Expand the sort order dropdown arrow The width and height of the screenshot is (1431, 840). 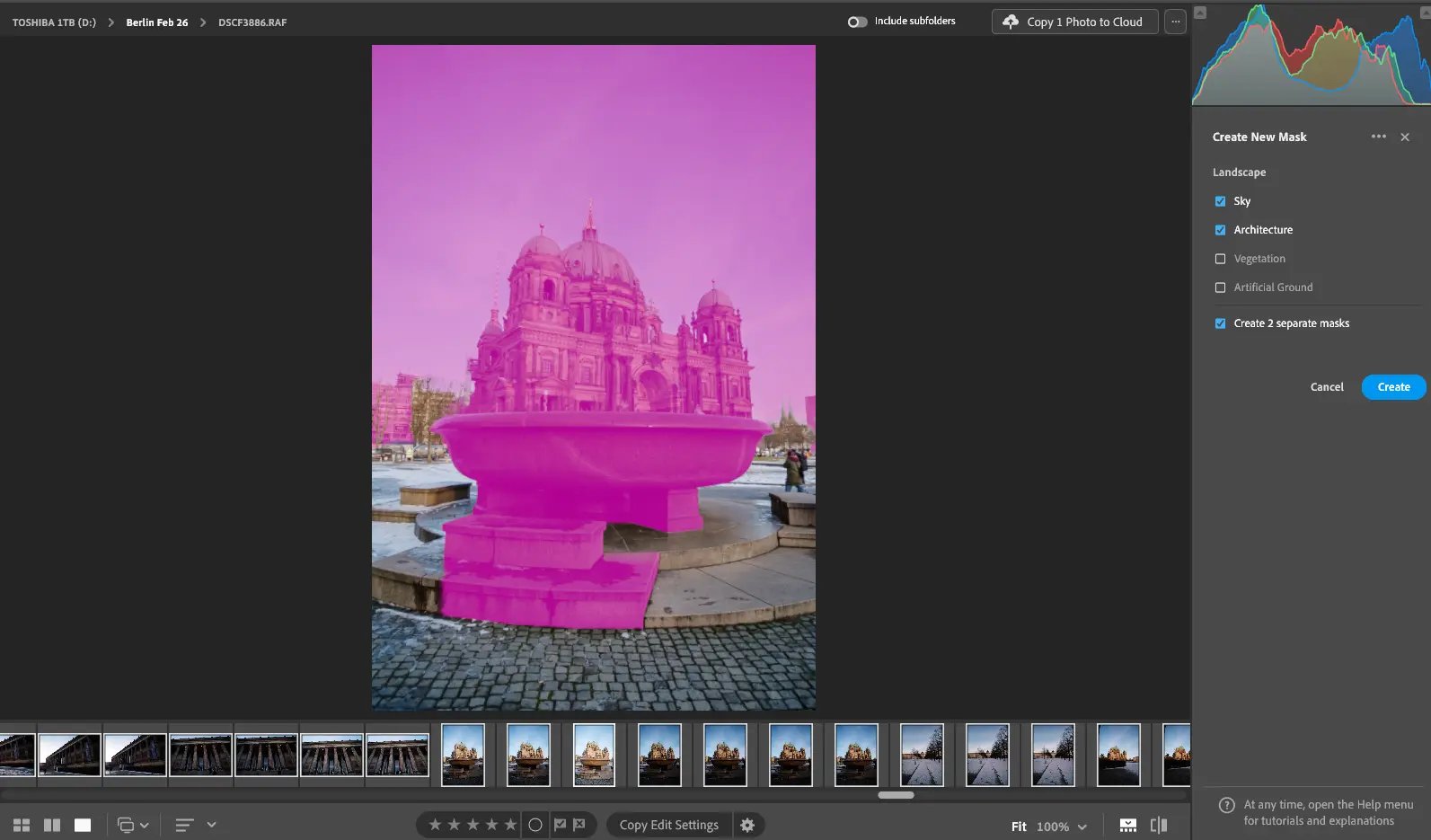(x=211, y=825)
